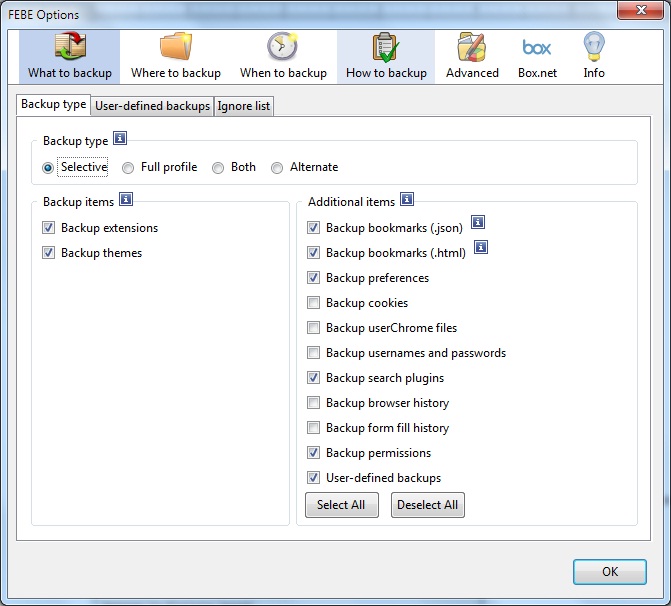The height and width of the screenshot is (606, 671).
Task: Confirm settings with the OK button
Action: click(x=610, y=572)
